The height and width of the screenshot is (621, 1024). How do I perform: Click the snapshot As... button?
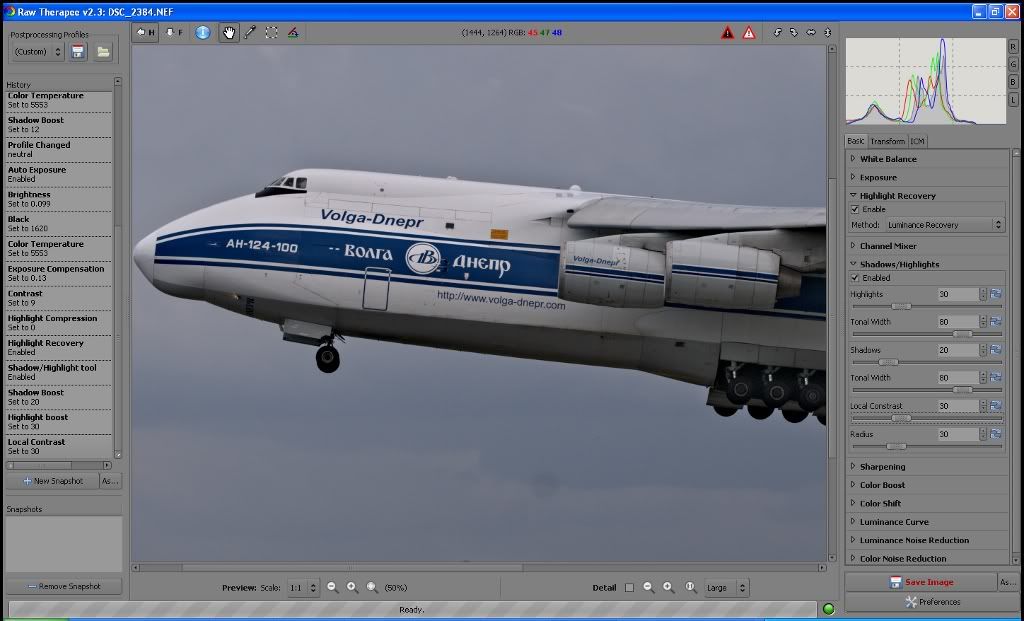[110, 481]
